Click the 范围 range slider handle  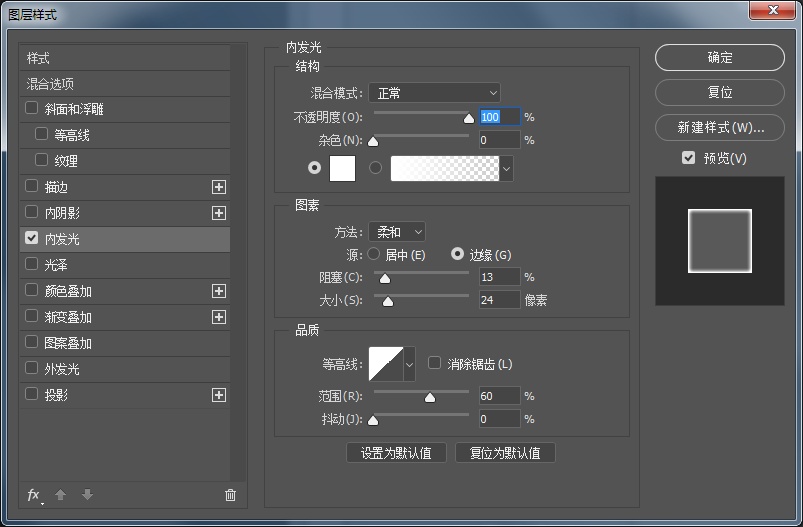pos(430,397)
